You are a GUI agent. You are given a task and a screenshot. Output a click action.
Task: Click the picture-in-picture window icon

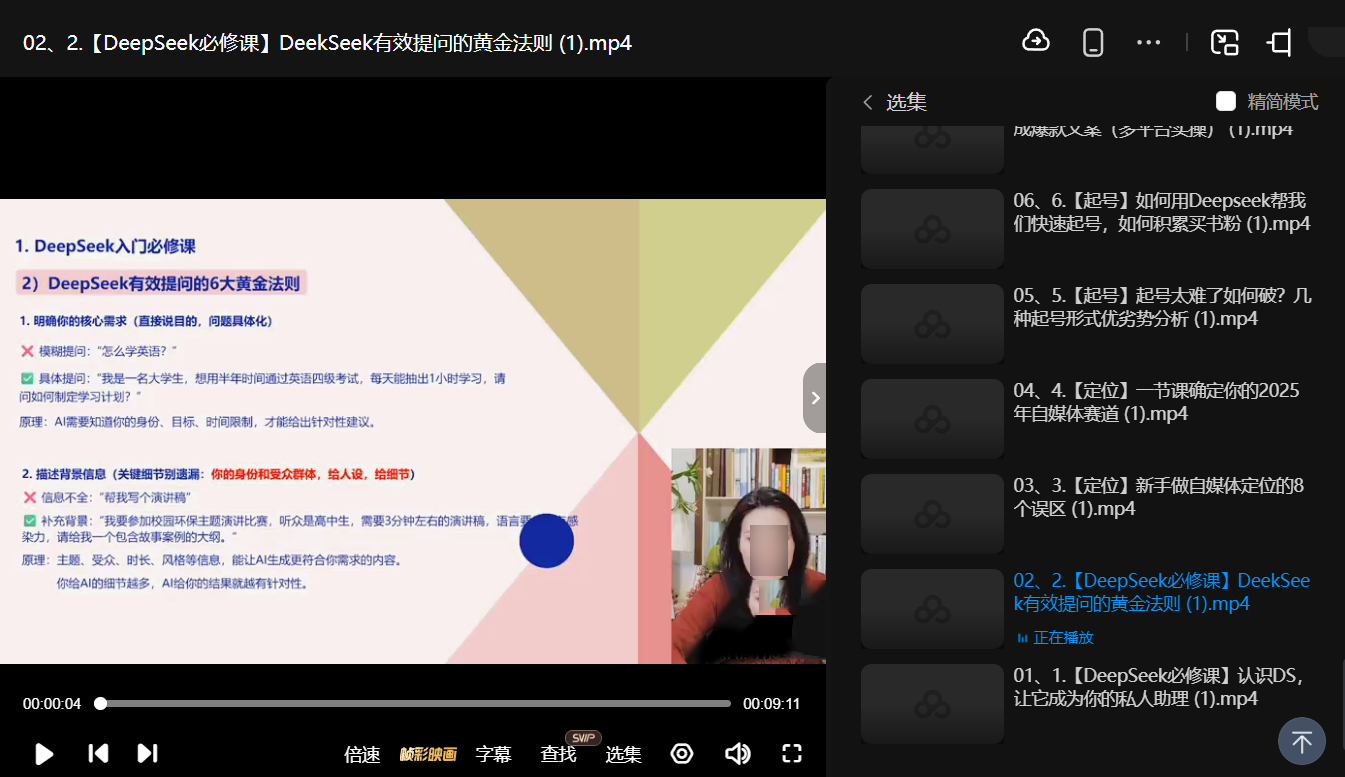pyautogui.click(x=1225, y=42)
